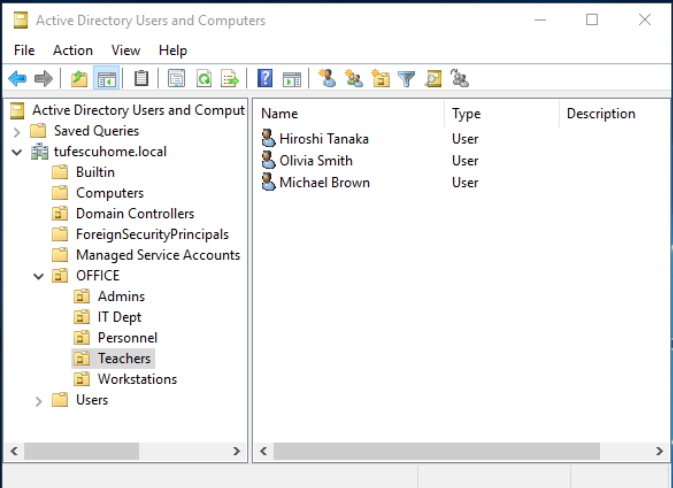Select the Managed Service Accounts container
Screen dimensions: 673x488
pos(158,255)
